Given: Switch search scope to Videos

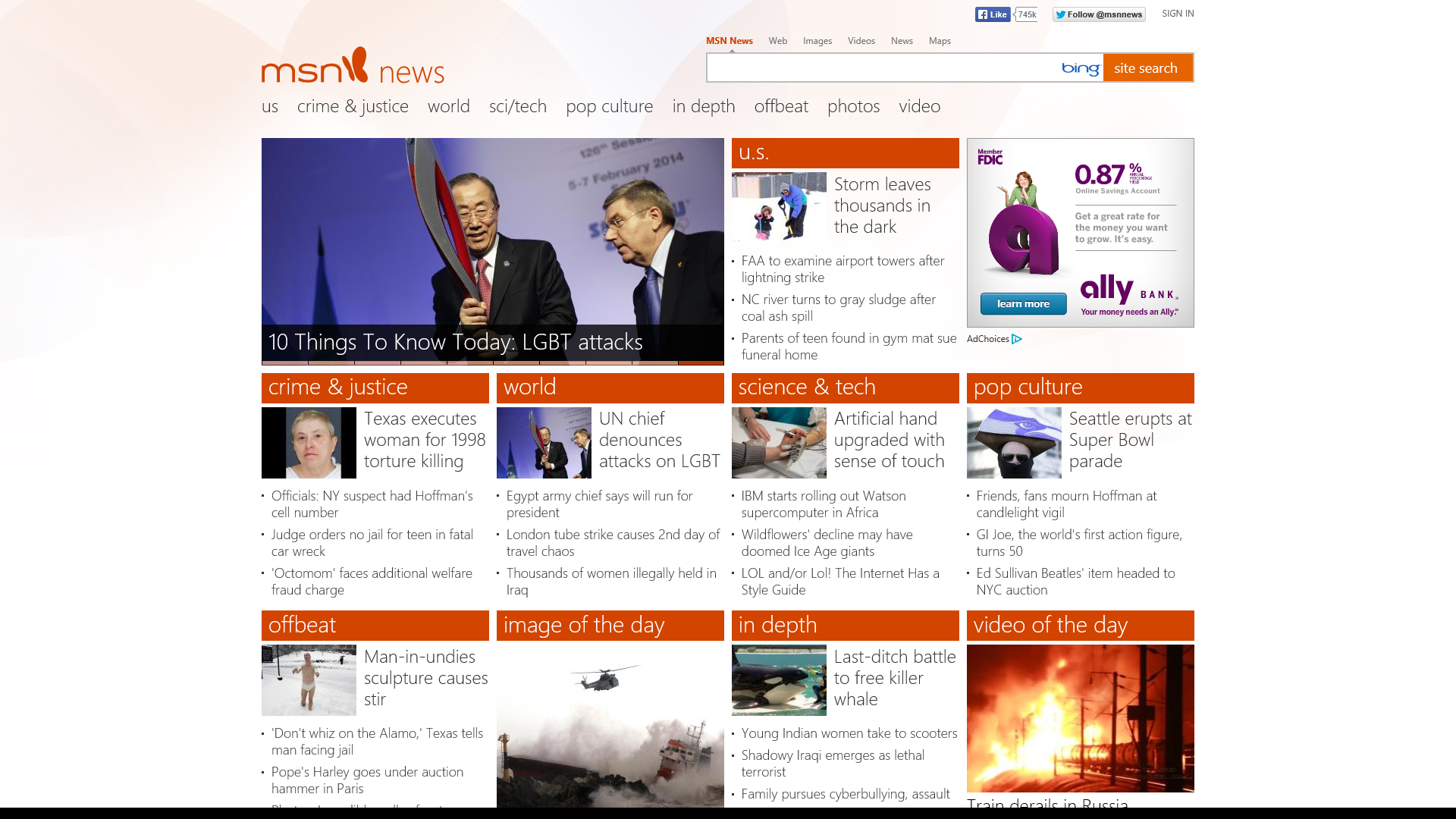Looking at the screenshot, I should [861, 41].
